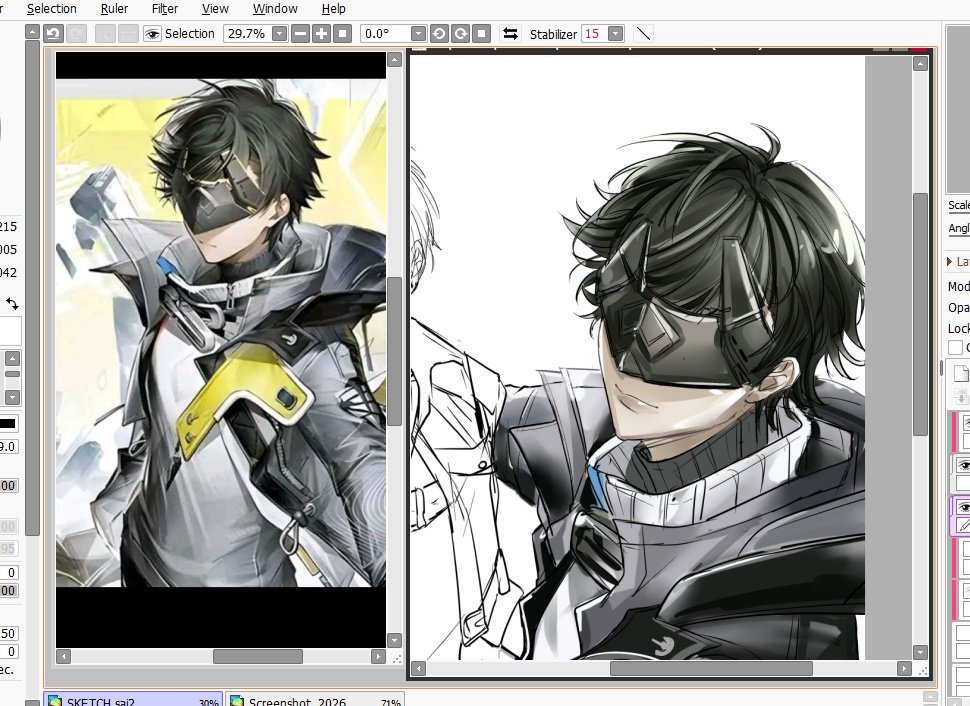Screen dimensions: 970x706
Task: Switch to the Screenshot_2026 canvas tab
Action: pyautogui.click(x=300, y=701)
